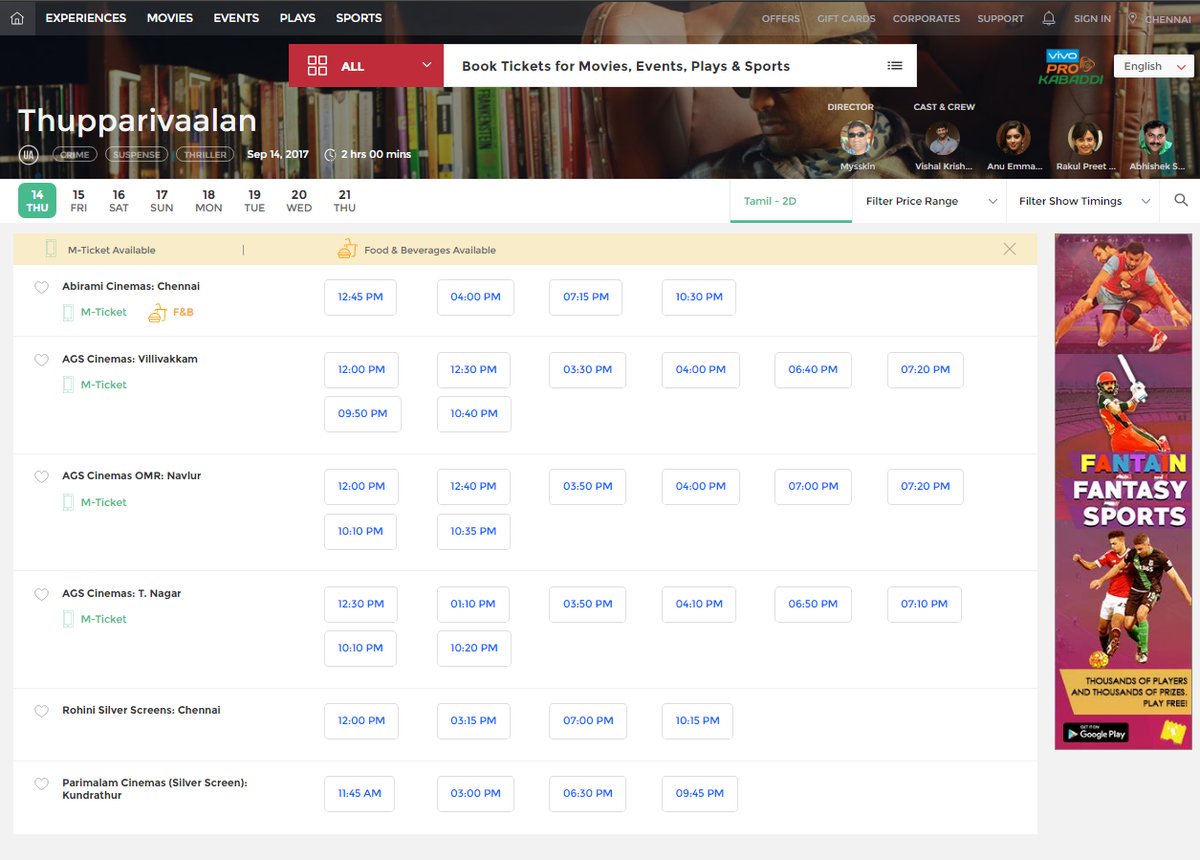Open the Movies menu
1200x860 pixels.
tap(170, 18)
